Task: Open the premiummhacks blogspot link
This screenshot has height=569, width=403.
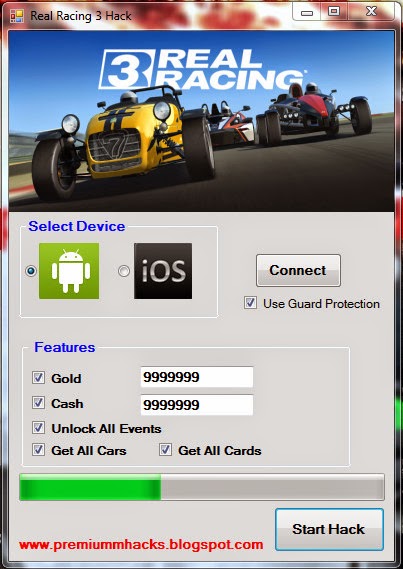Action: pos(141,545)
